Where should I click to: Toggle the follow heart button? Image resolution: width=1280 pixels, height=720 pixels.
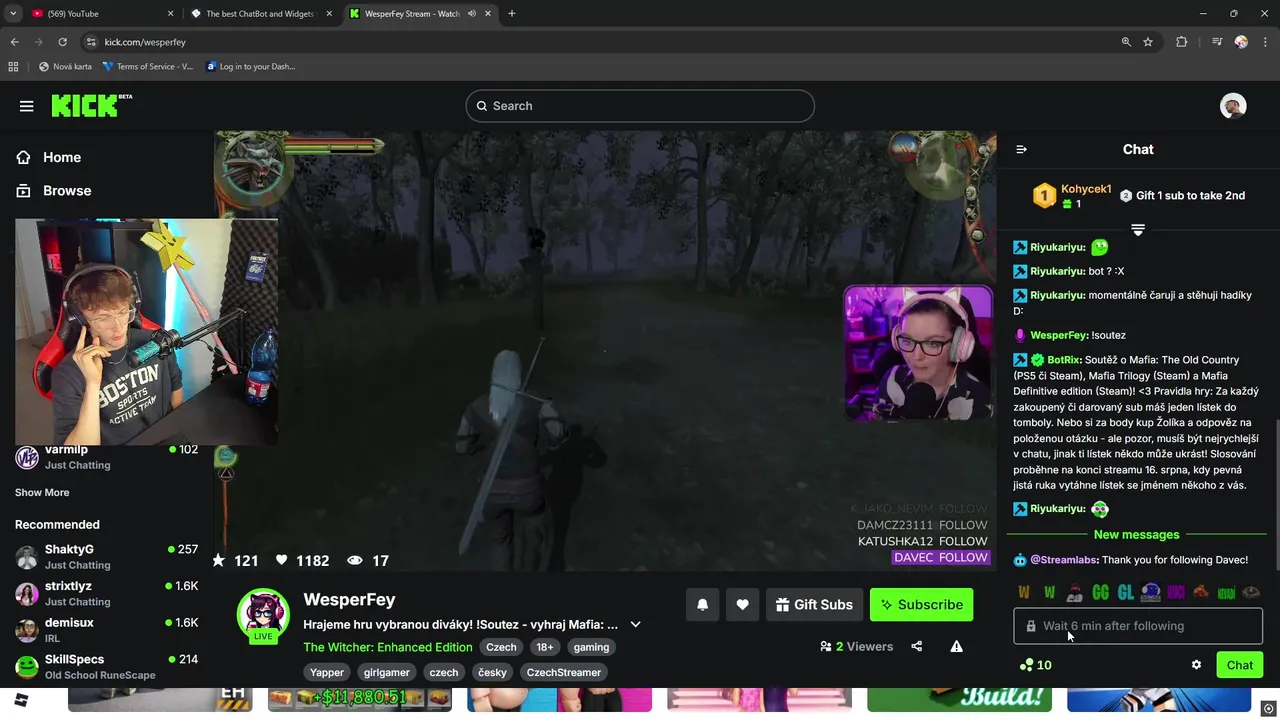[742, 604]
